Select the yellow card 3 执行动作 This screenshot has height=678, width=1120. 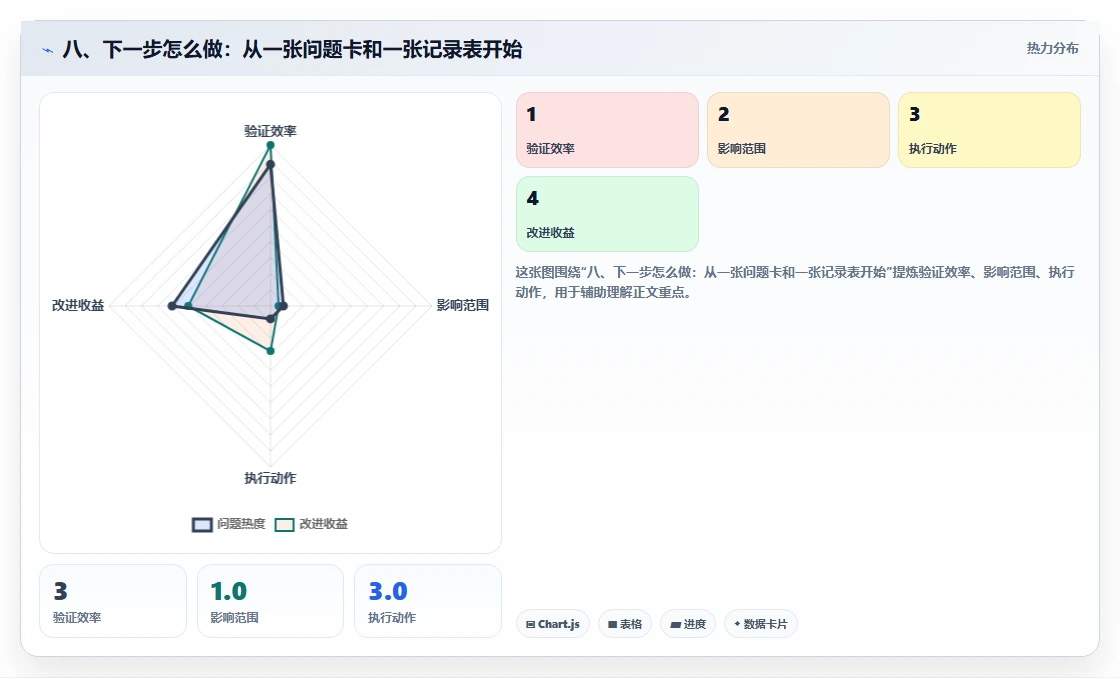pos(989,130)
